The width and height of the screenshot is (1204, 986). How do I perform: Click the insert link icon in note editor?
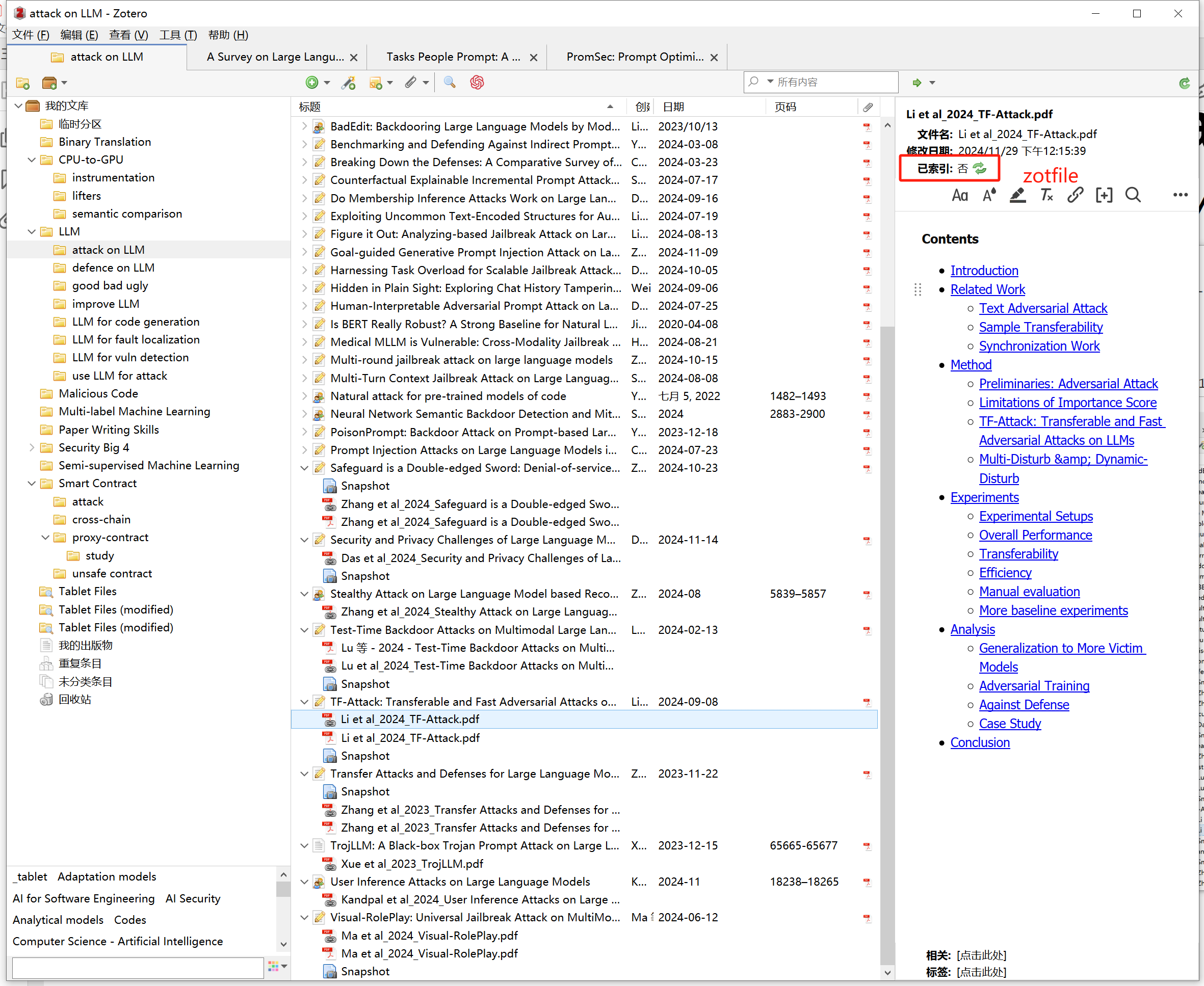pos(1075,195)
